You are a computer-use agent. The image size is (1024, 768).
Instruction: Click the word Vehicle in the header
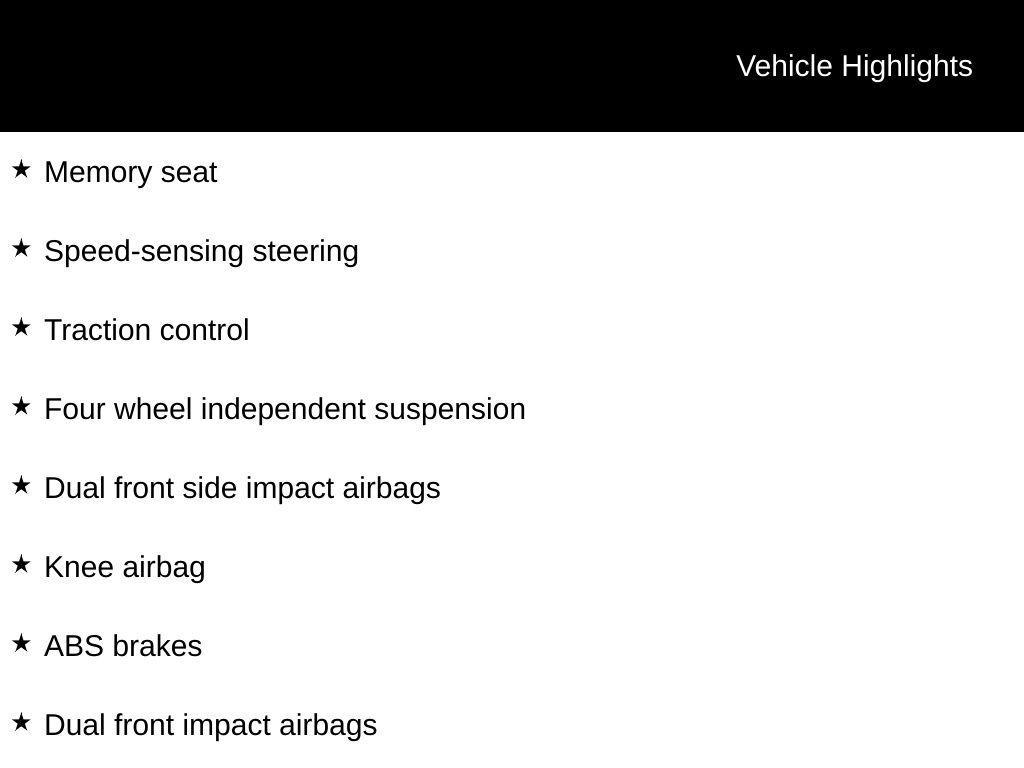(x=784, y=66)
